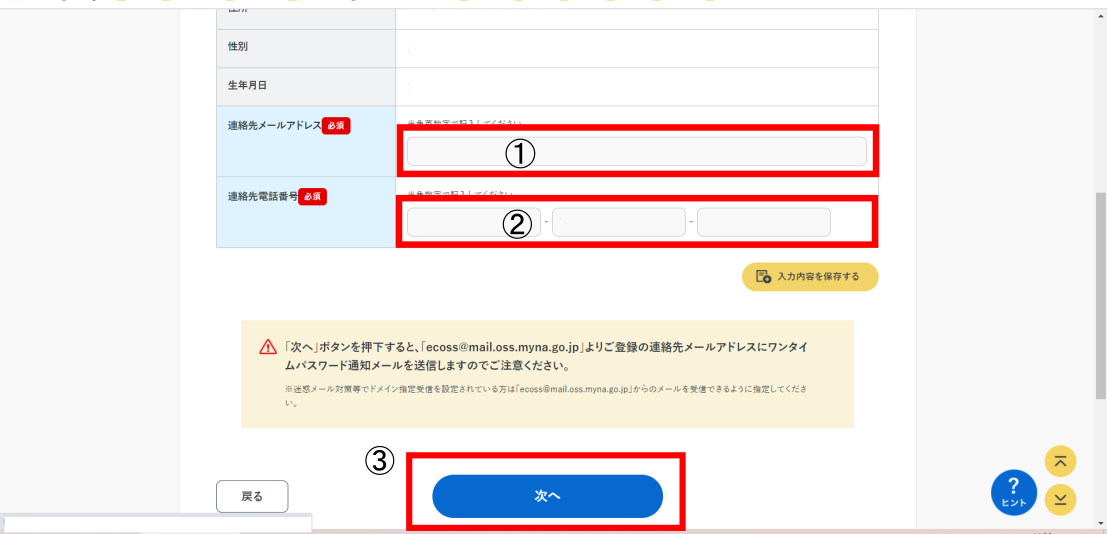Click the save-document icon in 入力内容を保存する
The image size is (1107, 534).
[x=763, y=277]
